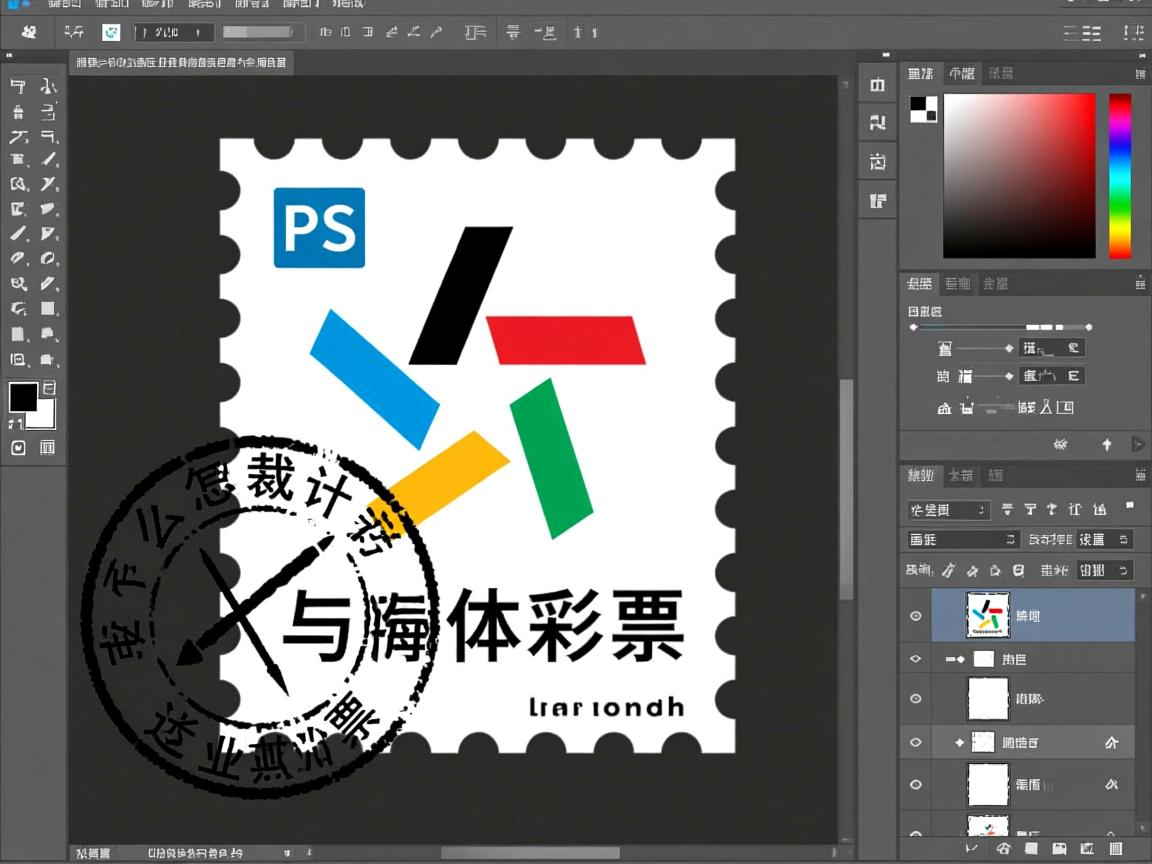Click inside the color picker gradient field

[x=1019, y=175]
